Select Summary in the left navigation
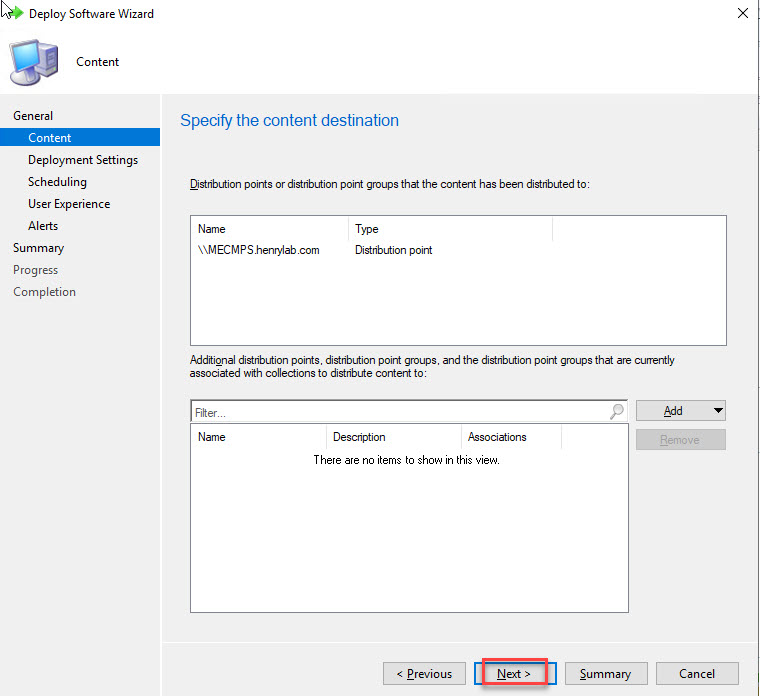 point(38,248)
